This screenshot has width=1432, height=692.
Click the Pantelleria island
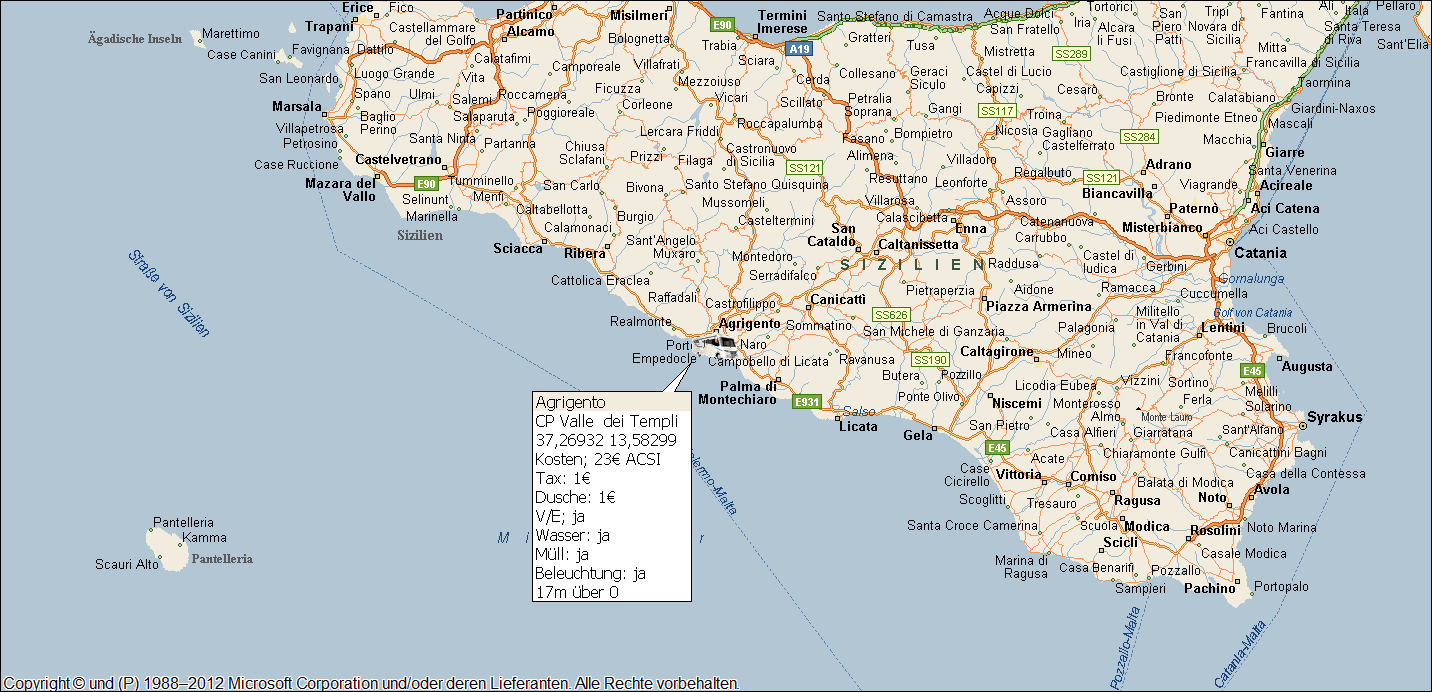[164, 544]
